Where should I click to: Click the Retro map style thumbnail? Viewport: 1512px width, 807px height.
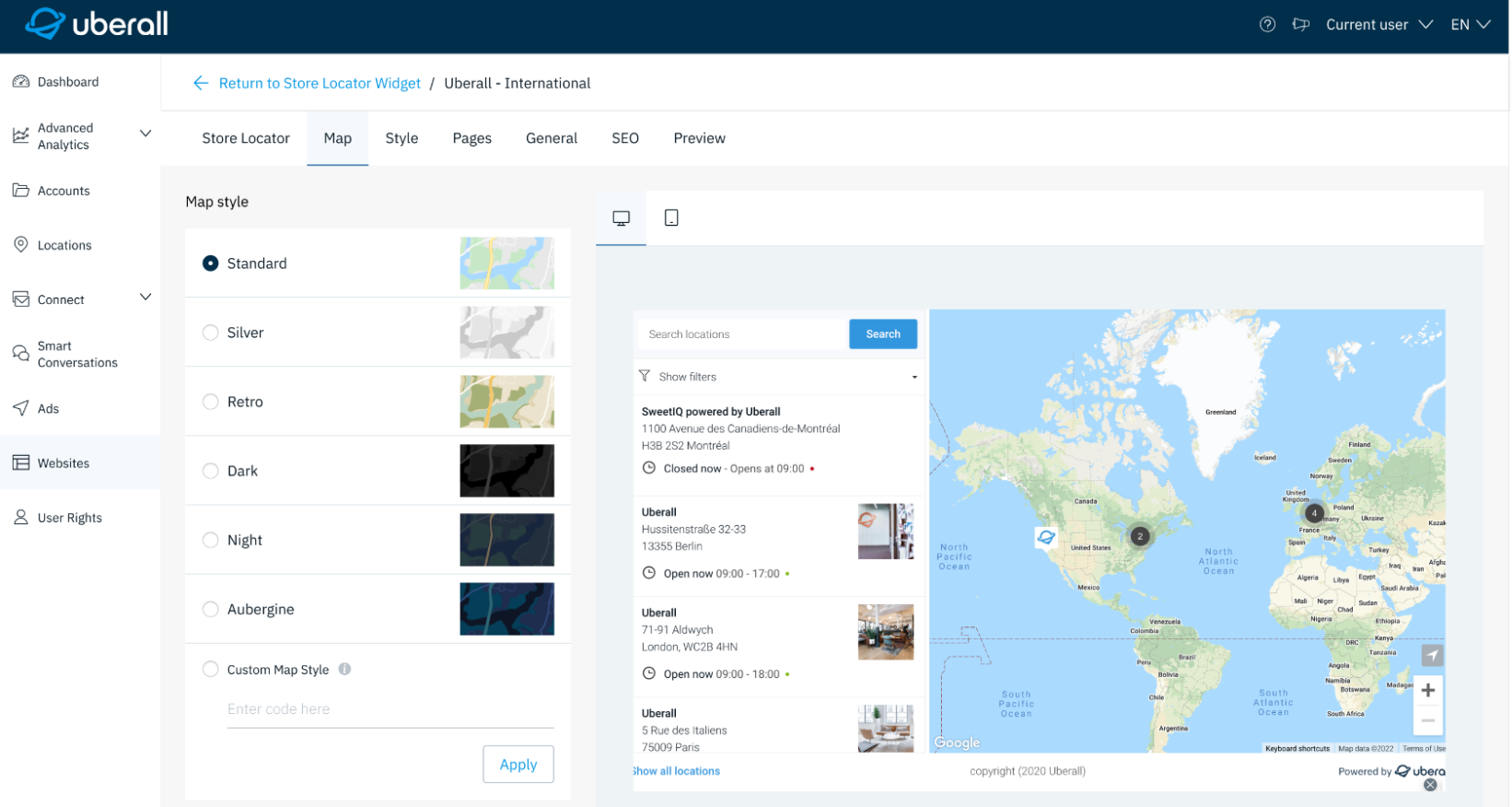click(507, 402)
